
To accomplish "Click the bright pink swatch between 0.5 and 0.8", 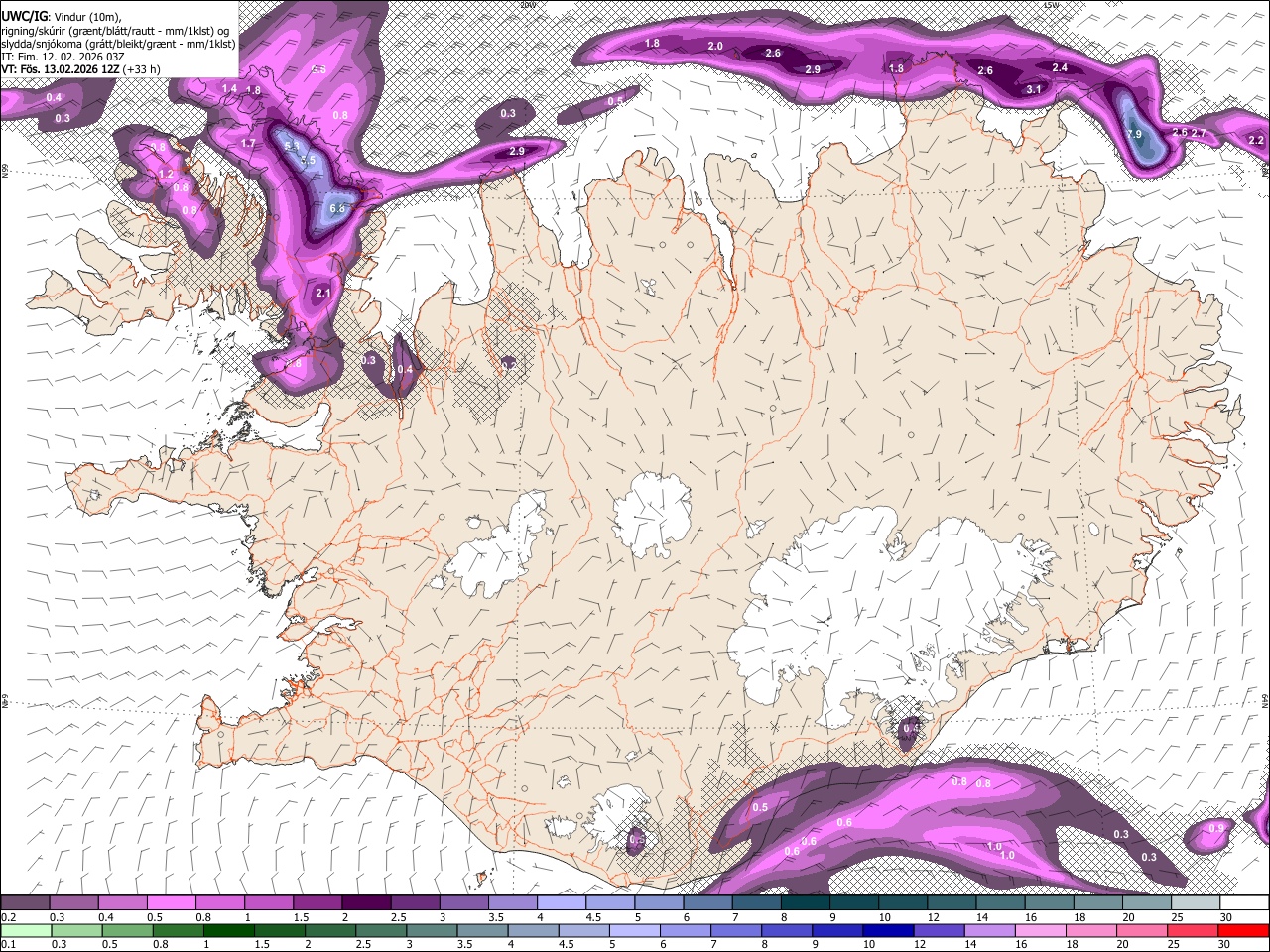I will click(171, 903).
